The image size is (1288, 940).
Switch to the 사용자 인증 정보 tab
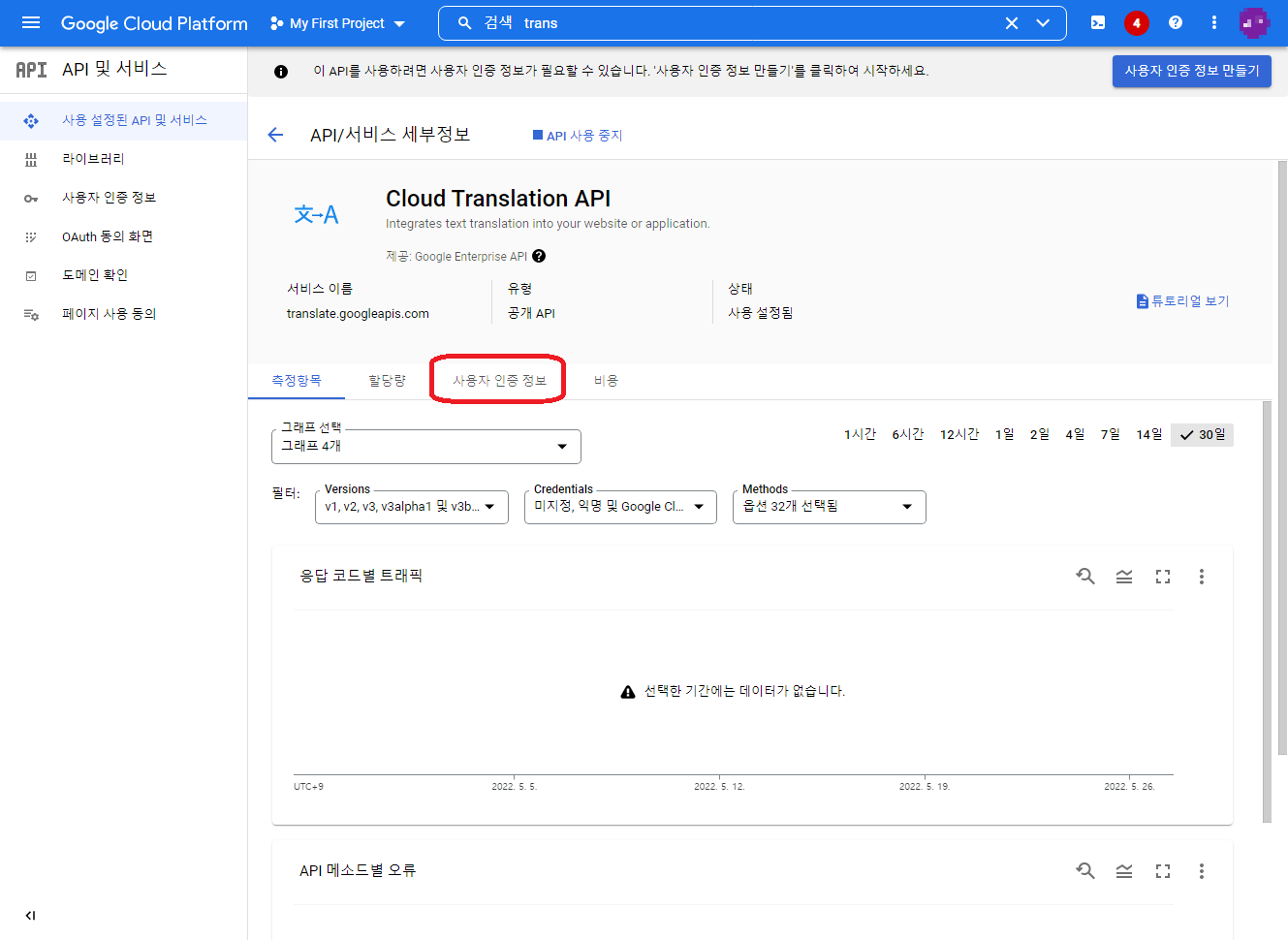[x=499, y=381]
